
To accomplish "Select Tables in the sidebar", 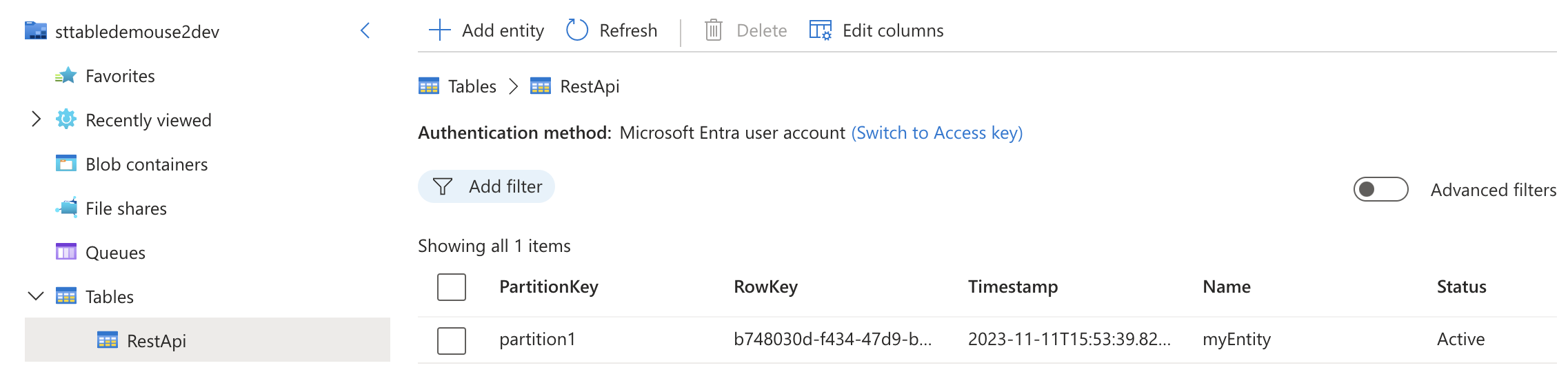I will [110, 297].
